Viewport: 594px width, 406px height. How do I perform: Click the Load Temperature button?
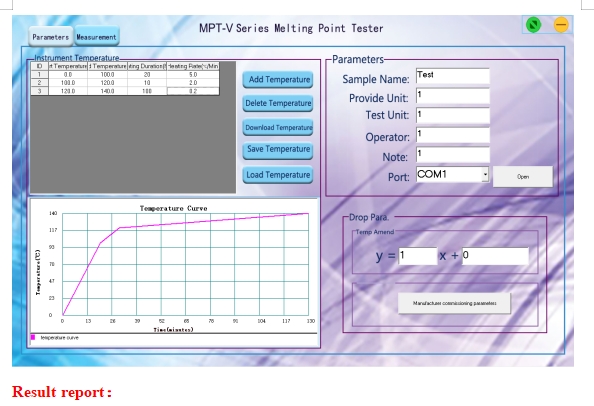click(278, 175)
